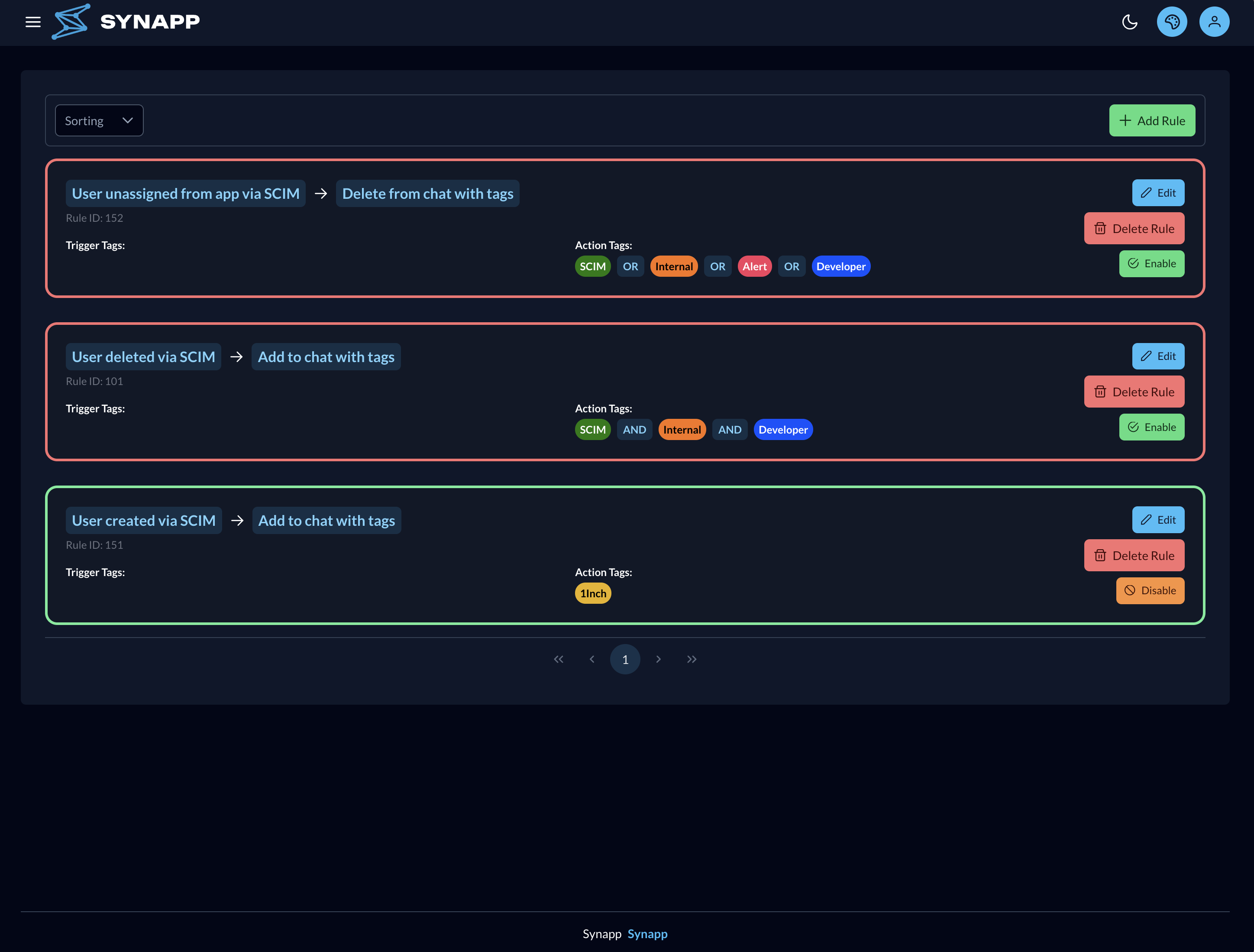Image resolution: width=1254 pixels, height=952 pixels.
Task: Edit rule ID 101
Action: click(x=1158, y=356)
